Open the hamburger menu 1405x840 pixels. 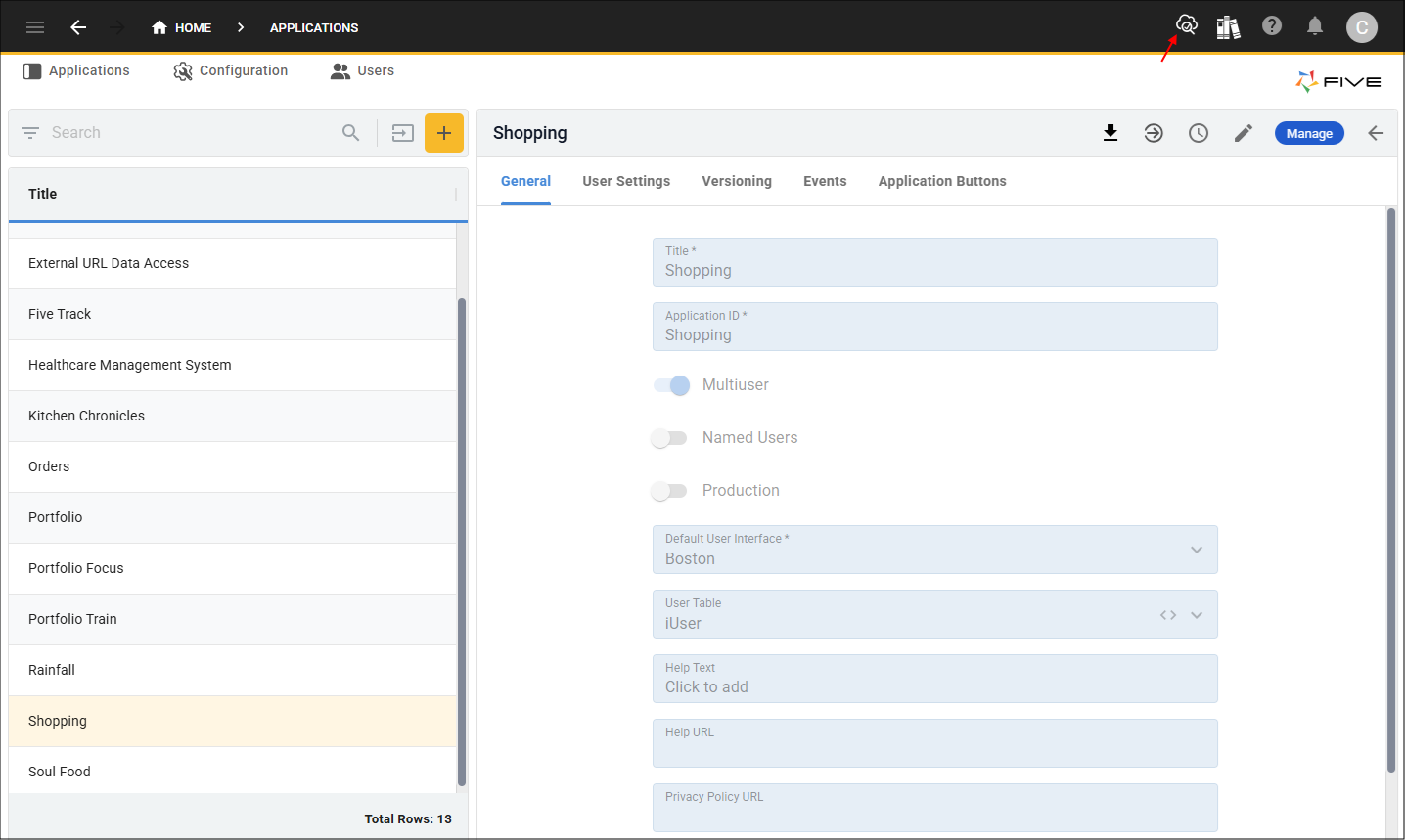[x=35, y=27]
